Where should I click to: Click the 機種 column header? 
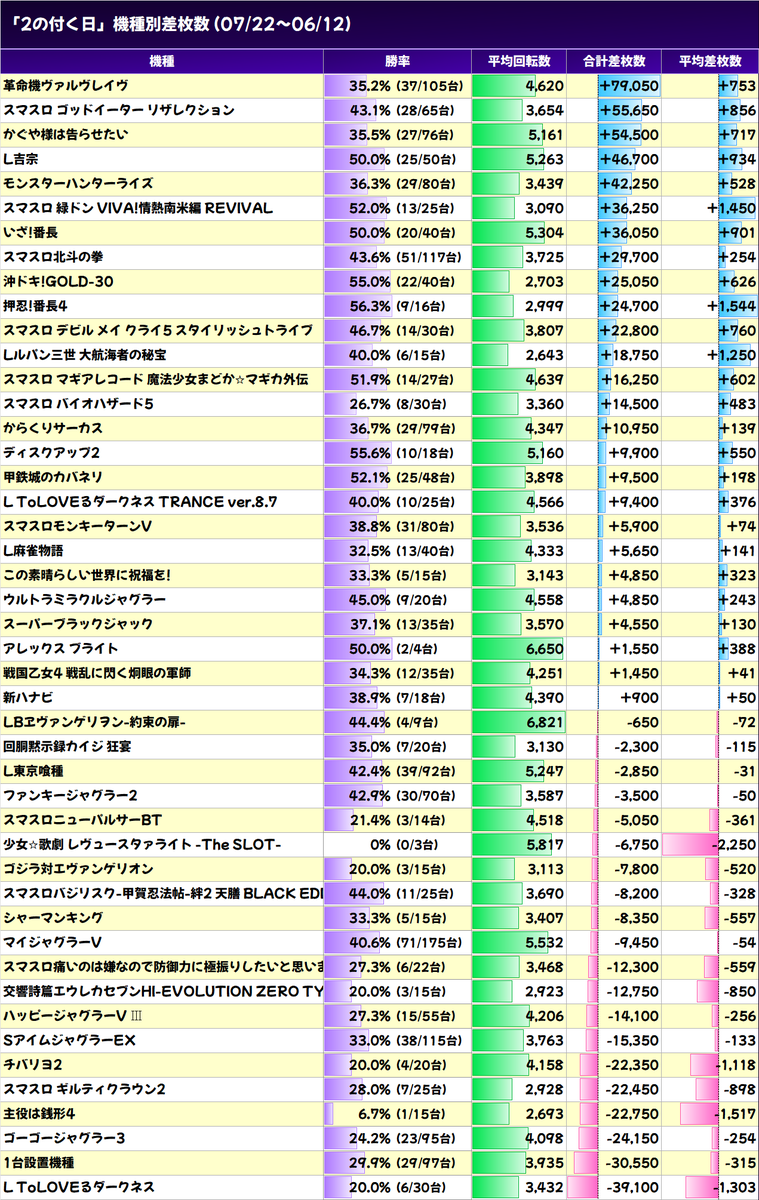coord(162,61)
